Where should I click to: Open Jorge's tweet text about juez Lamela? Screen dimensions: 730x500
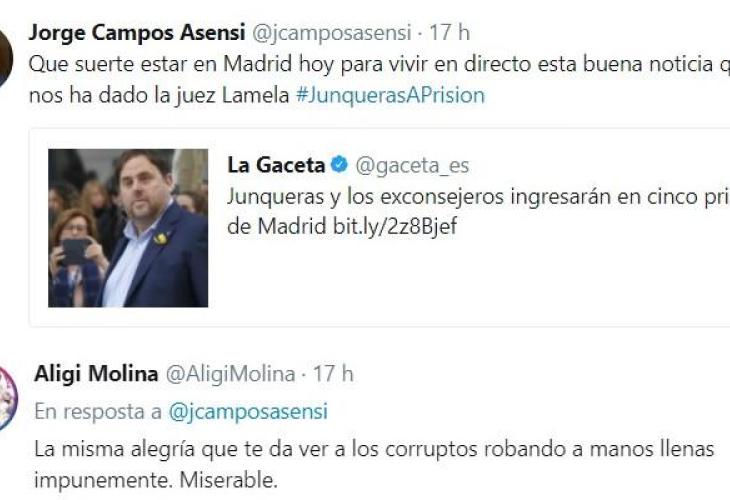tap(379, 80)
